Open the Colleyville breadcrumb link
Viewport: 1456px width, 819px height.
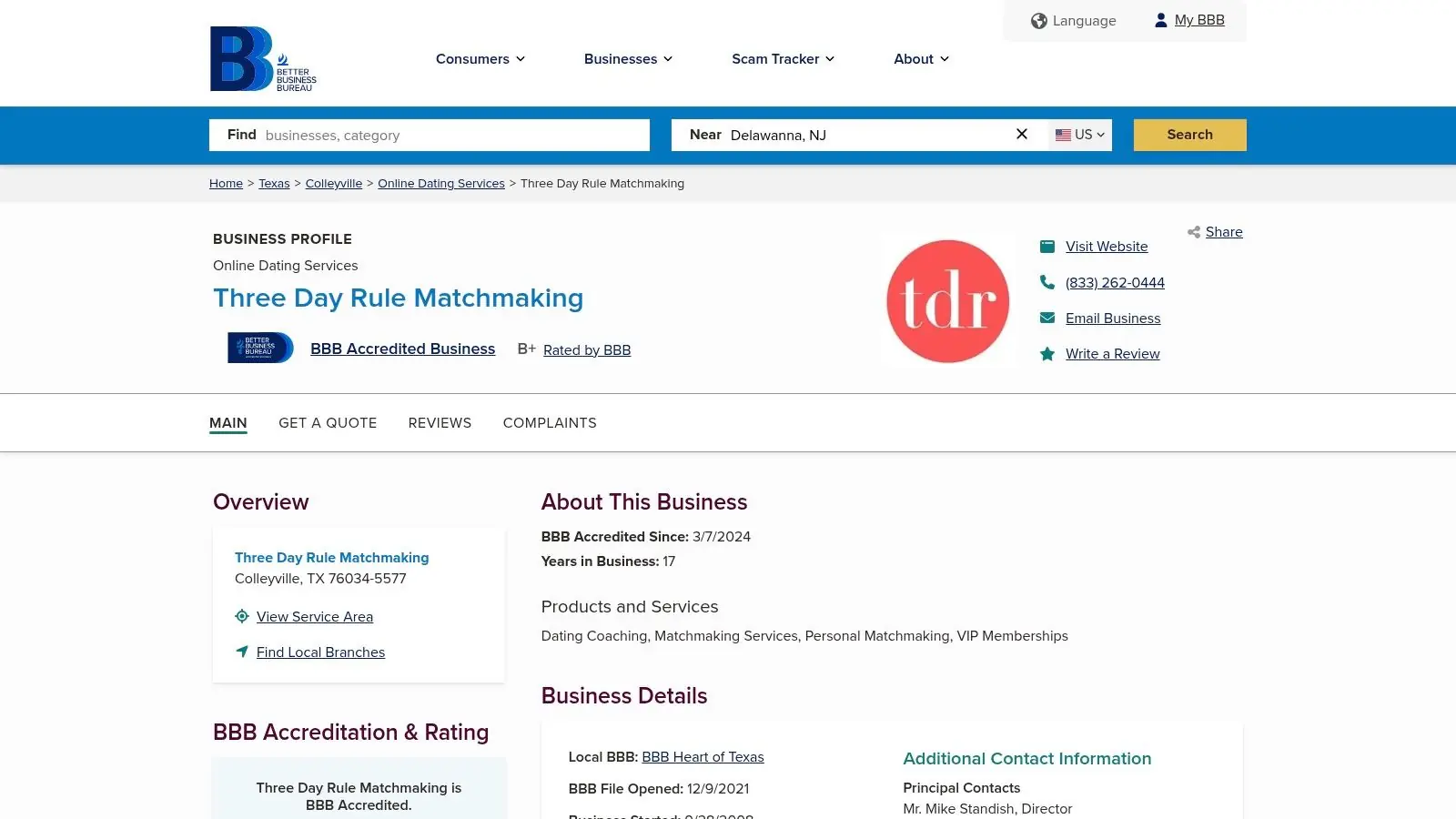(334, 184)
